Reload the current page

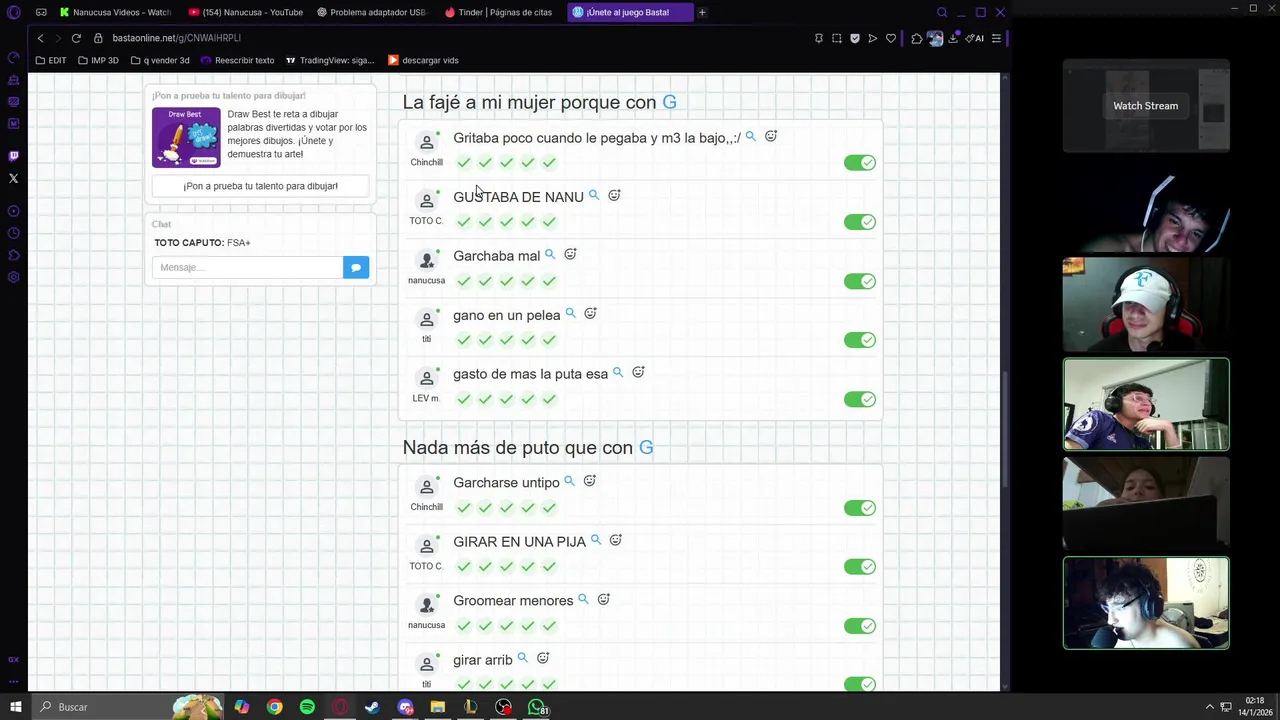(x=75, y=38)
